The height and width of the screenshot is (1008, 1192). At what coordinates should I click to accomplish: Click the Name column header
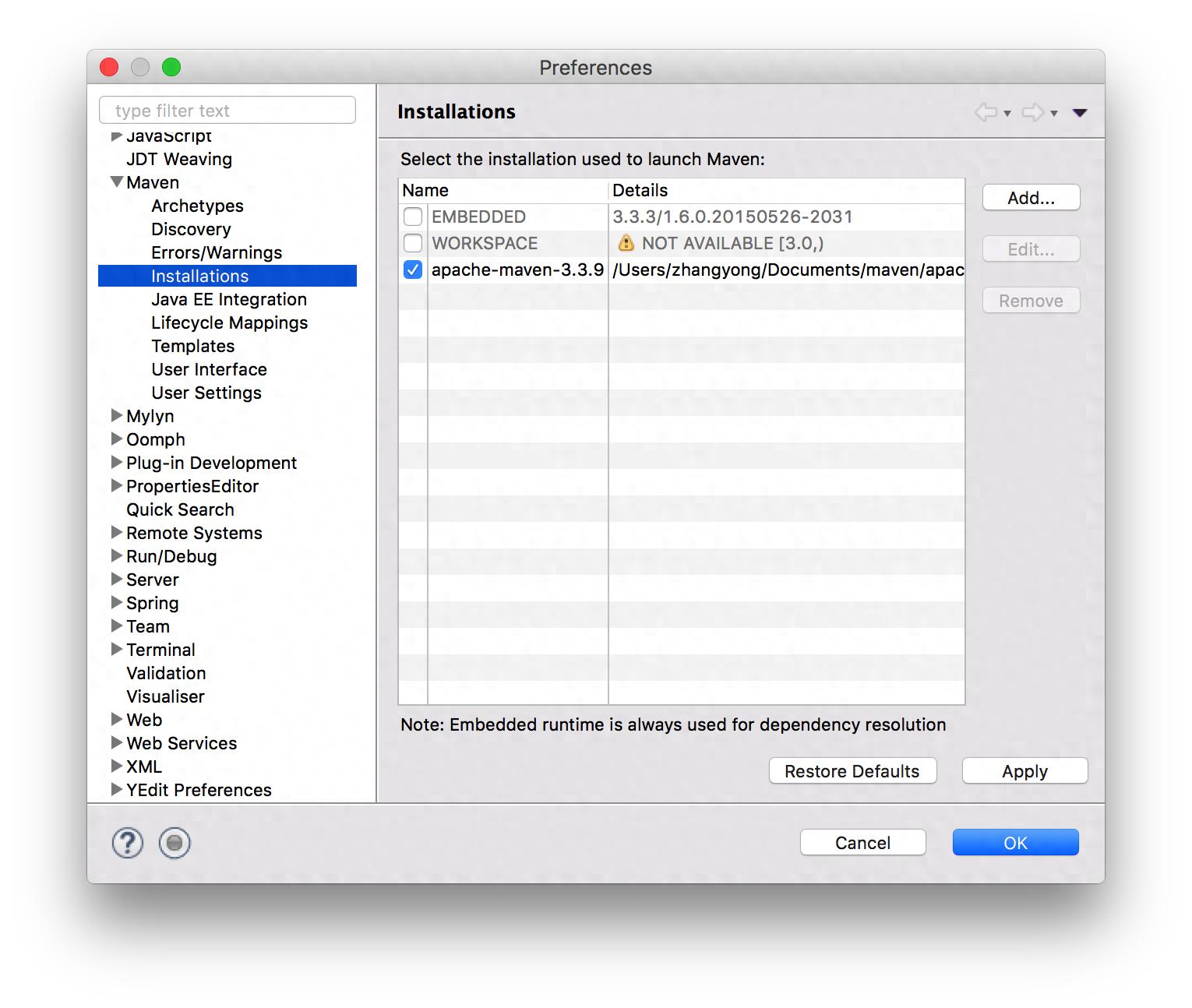click(x=503, y=190)
